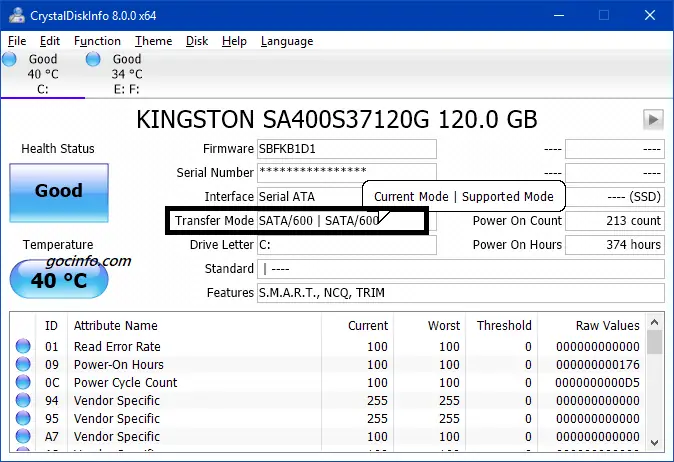The image size is (674, 462).
Task: Click status orb of attribute 94 row
Action: pyautogui.click(x=23, y=401)
